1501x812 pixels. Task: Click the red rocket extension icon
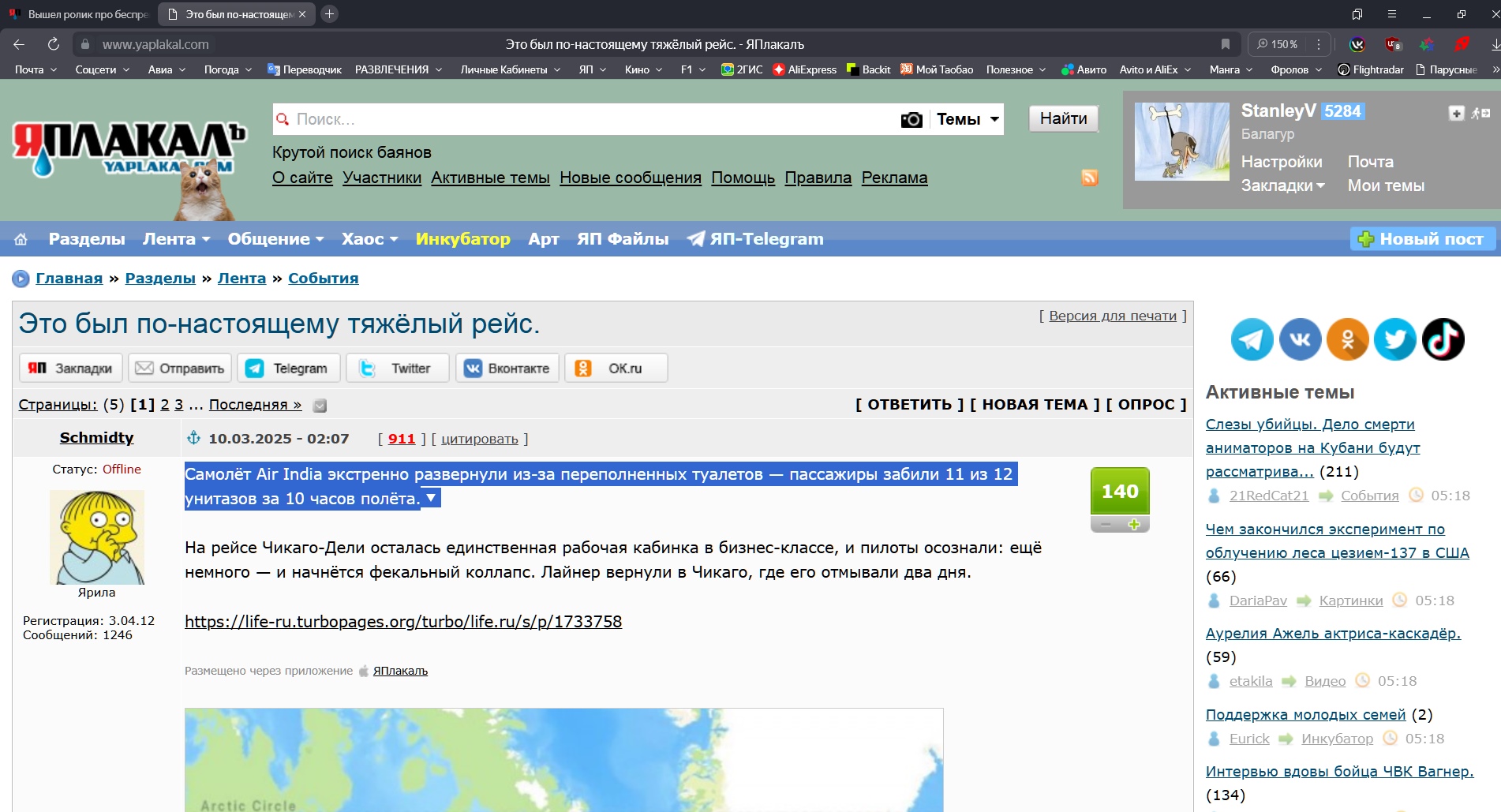[1462, 44]
